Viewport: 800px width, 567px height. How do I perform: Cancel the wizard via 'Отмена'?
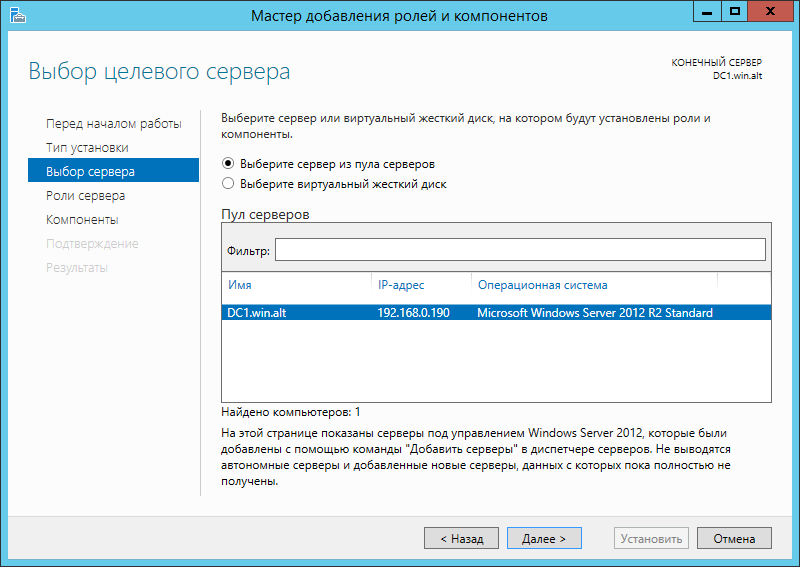[x=734, y=538]
